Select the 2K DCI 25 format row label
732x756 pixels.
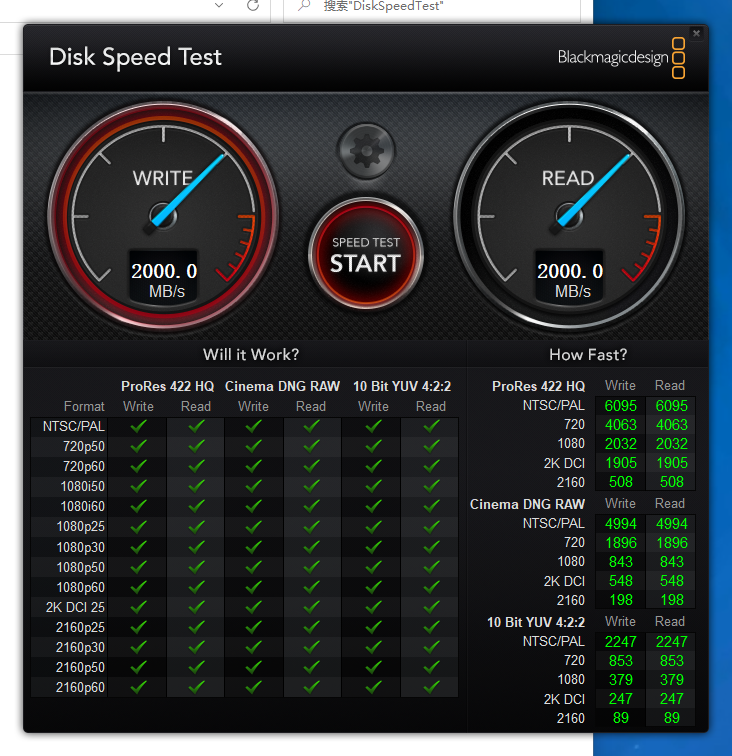click(x=75, y=607)
